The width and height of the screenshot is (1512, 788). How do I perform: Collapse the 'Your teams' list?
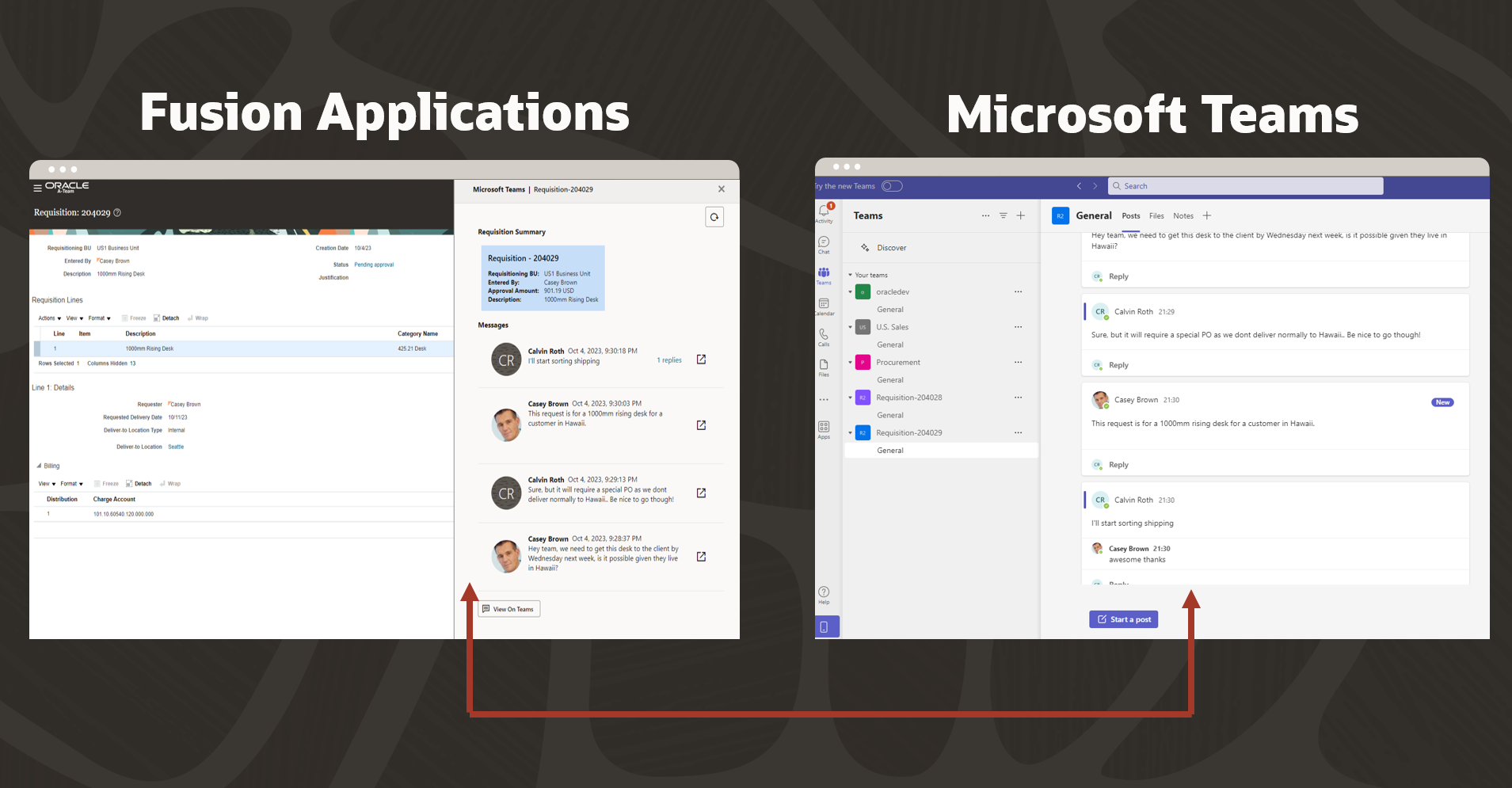click(x=850, y=275)
